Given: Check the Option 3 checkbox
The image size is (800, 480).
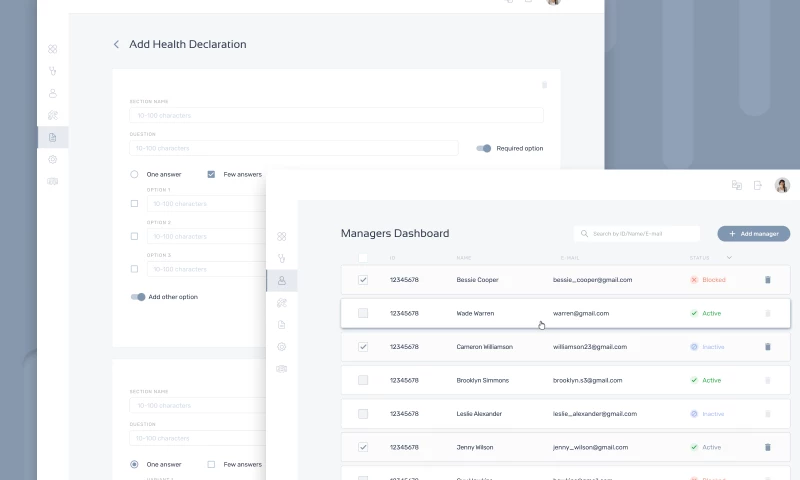Looking at the screenshot, I should click(134, 269).
